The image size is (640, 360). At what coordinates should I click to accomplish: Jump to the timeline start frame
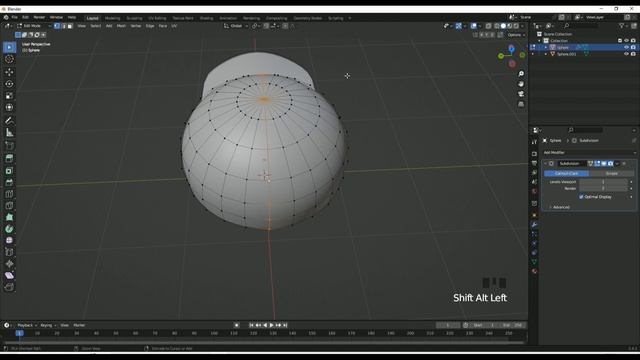(x=251, y=325)
